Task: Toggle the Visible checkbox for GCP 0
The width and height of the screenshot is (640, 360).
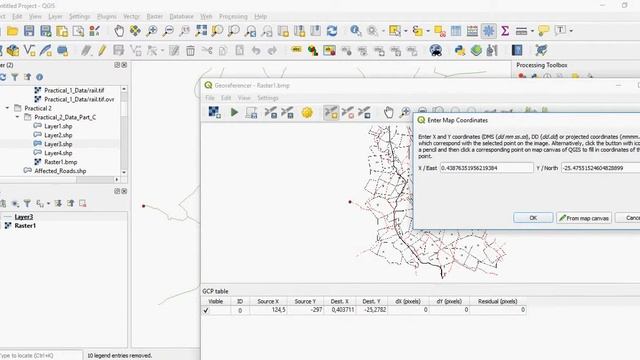Action: (206, 310)
